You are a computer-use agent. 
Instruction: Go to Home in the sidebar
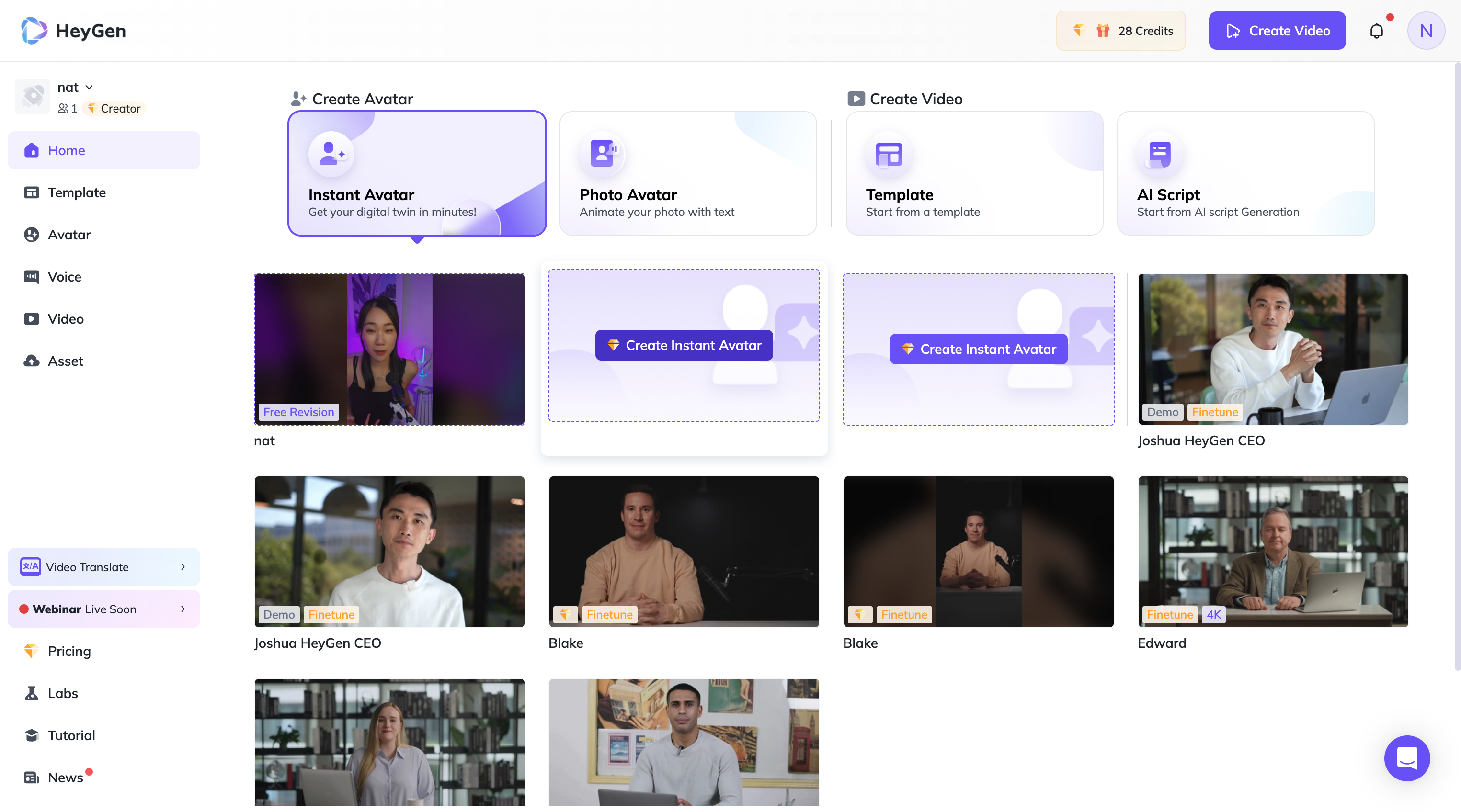click(x=104, y=150)
